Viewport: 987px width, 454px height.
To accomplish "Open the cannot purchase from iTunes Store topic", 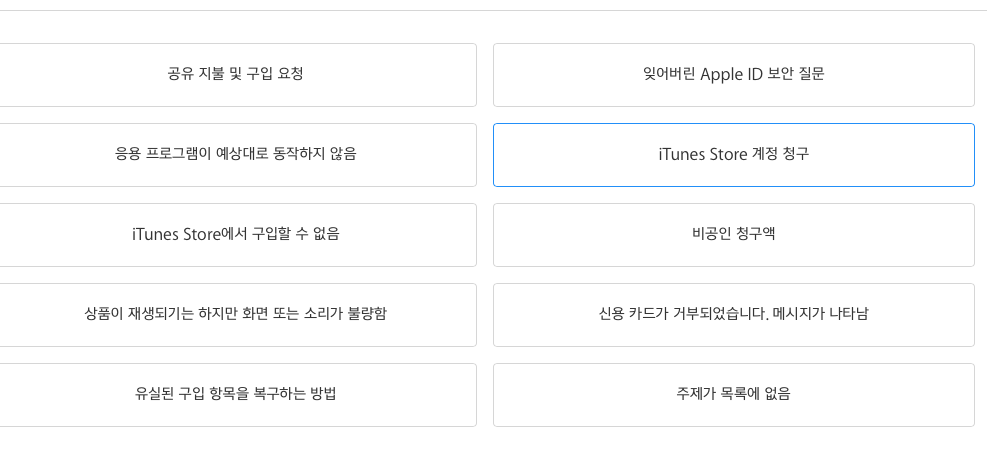I will point(236,234).
